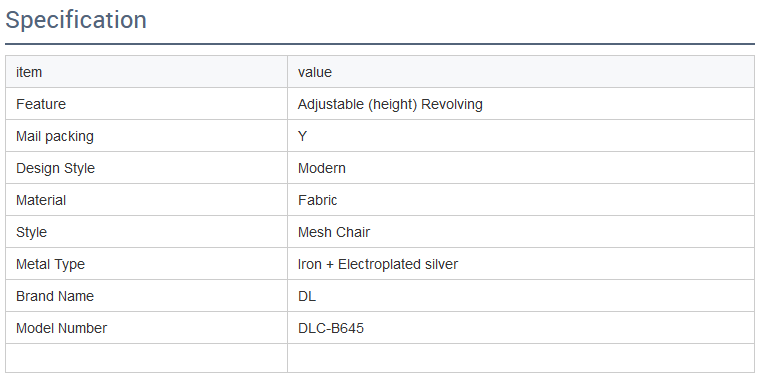Click the Style row label

click(x=32, y=233)
